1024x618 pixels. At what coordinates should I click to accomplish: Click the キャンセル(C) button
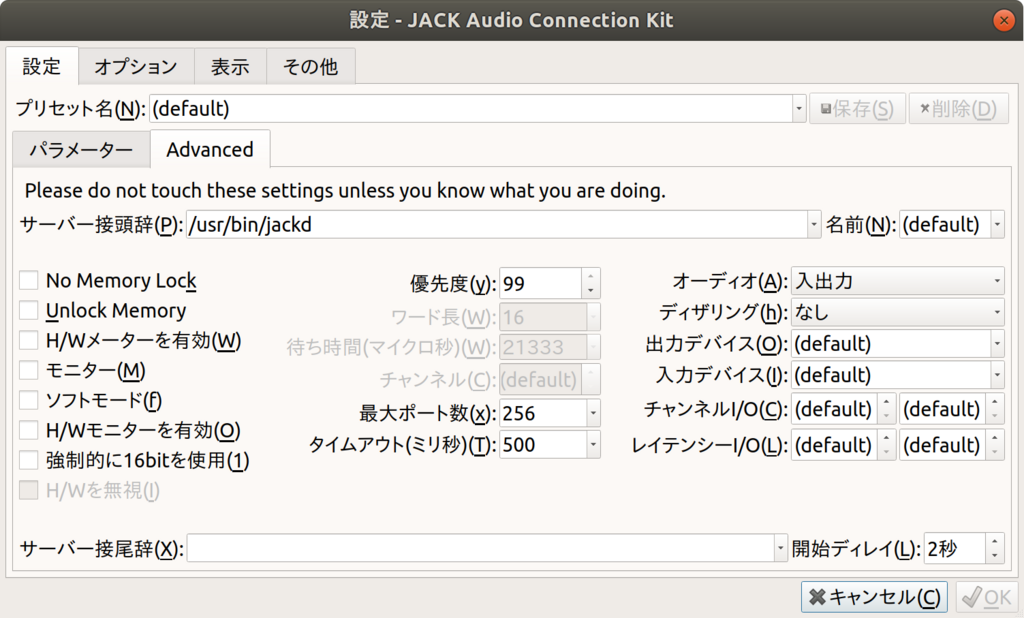coord(874,596)
